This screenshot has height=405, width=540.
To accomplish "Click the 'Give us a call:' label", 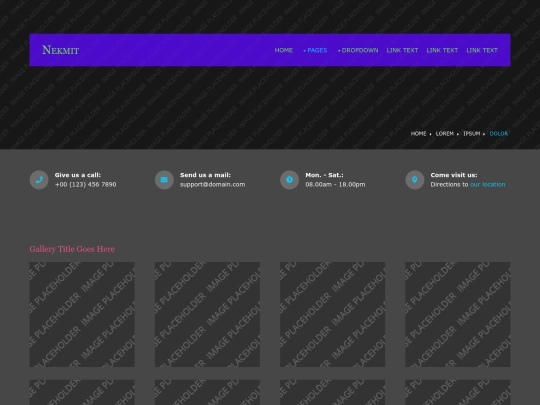I will (78, 175).
